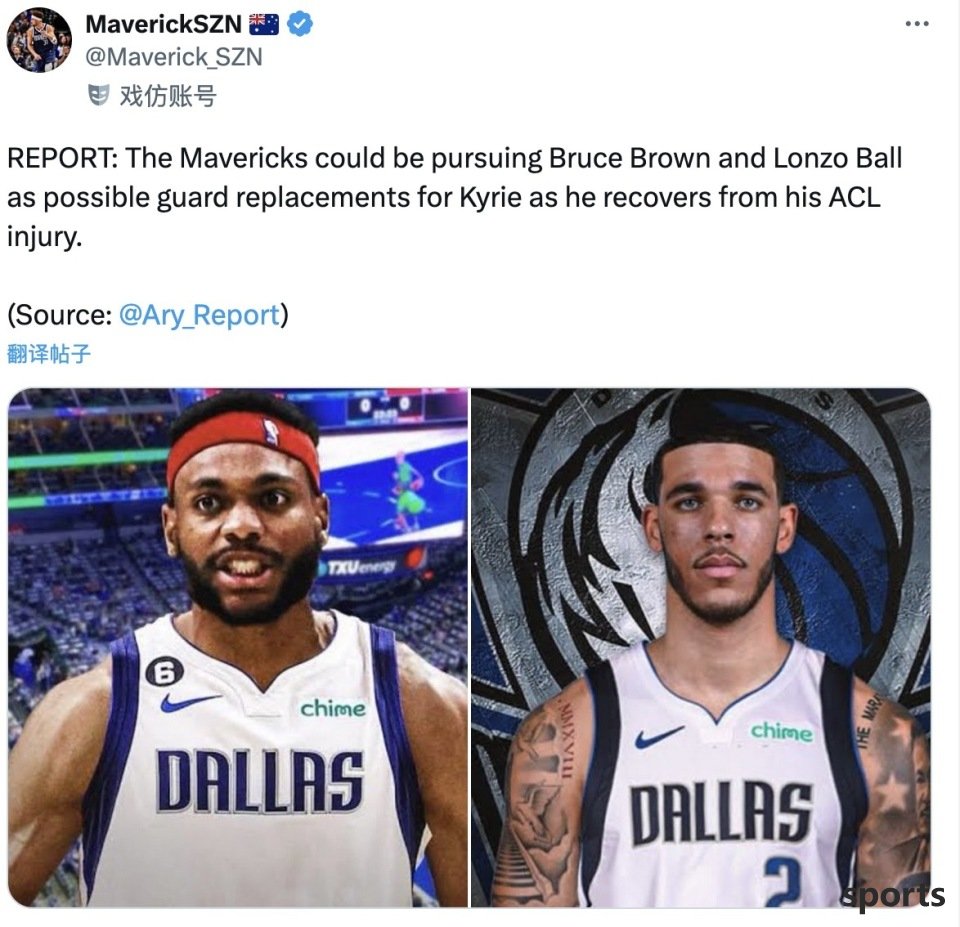The height and width of the screenshot is (927, 960).
Task: Click the sports watermark on image
Action: coord(893,895)
